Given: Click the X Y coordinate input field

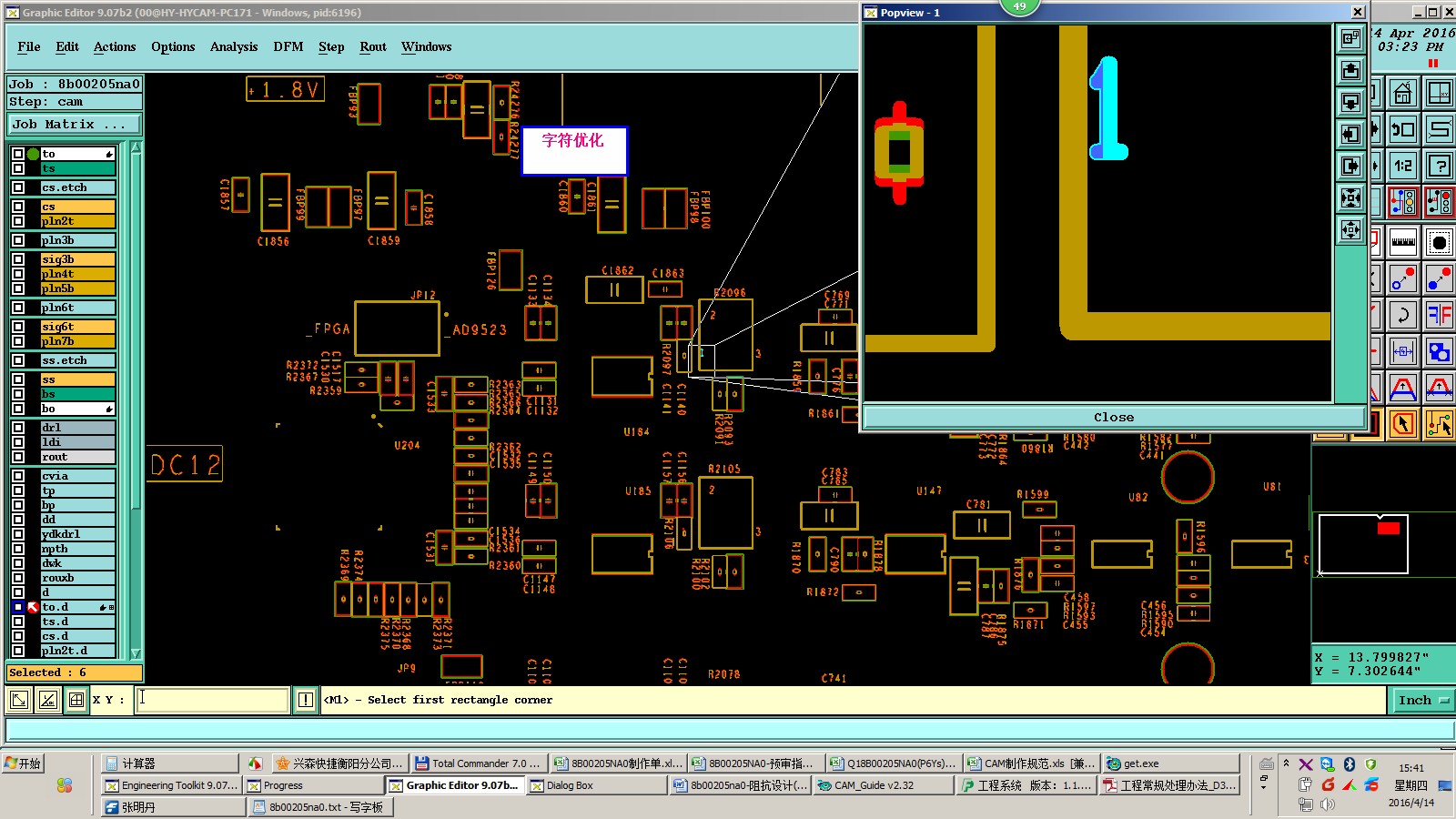Looking at the screenshot, I should (x=213, y=700).
